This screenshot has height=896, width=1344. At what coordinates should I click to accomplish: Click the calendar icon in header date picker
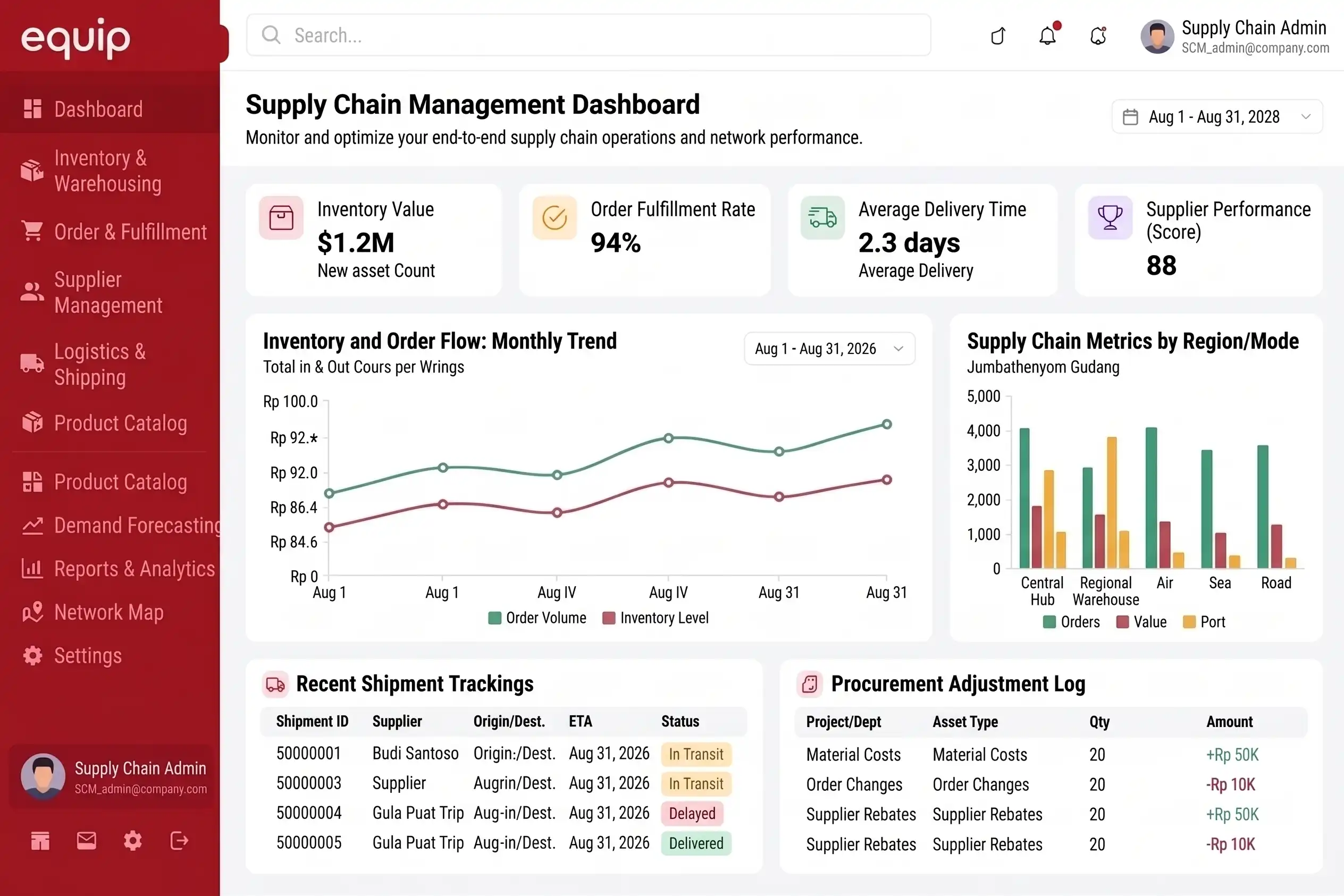[1130, 117]
